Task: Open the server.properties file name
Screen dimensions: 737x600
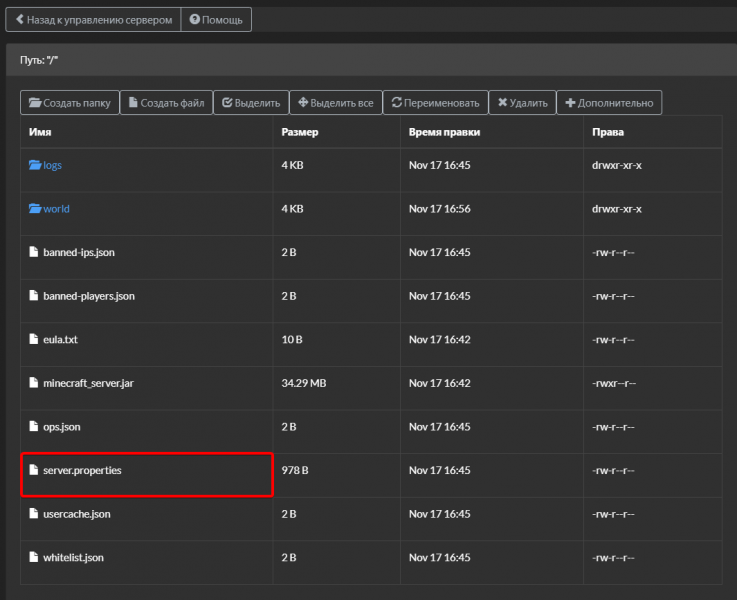Action: click(x=82, y=471)
